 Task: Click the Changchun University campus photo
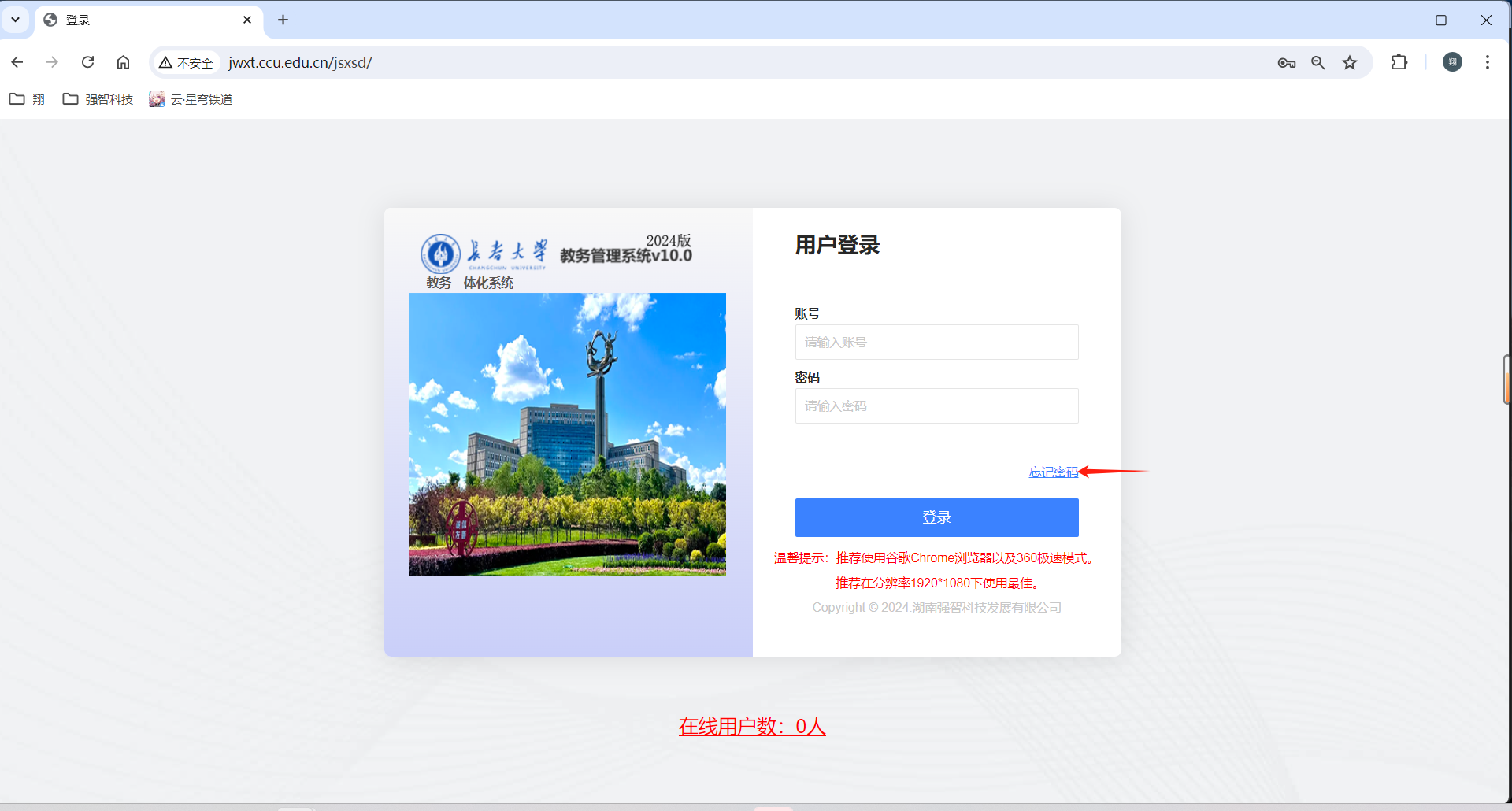point(567,435)
